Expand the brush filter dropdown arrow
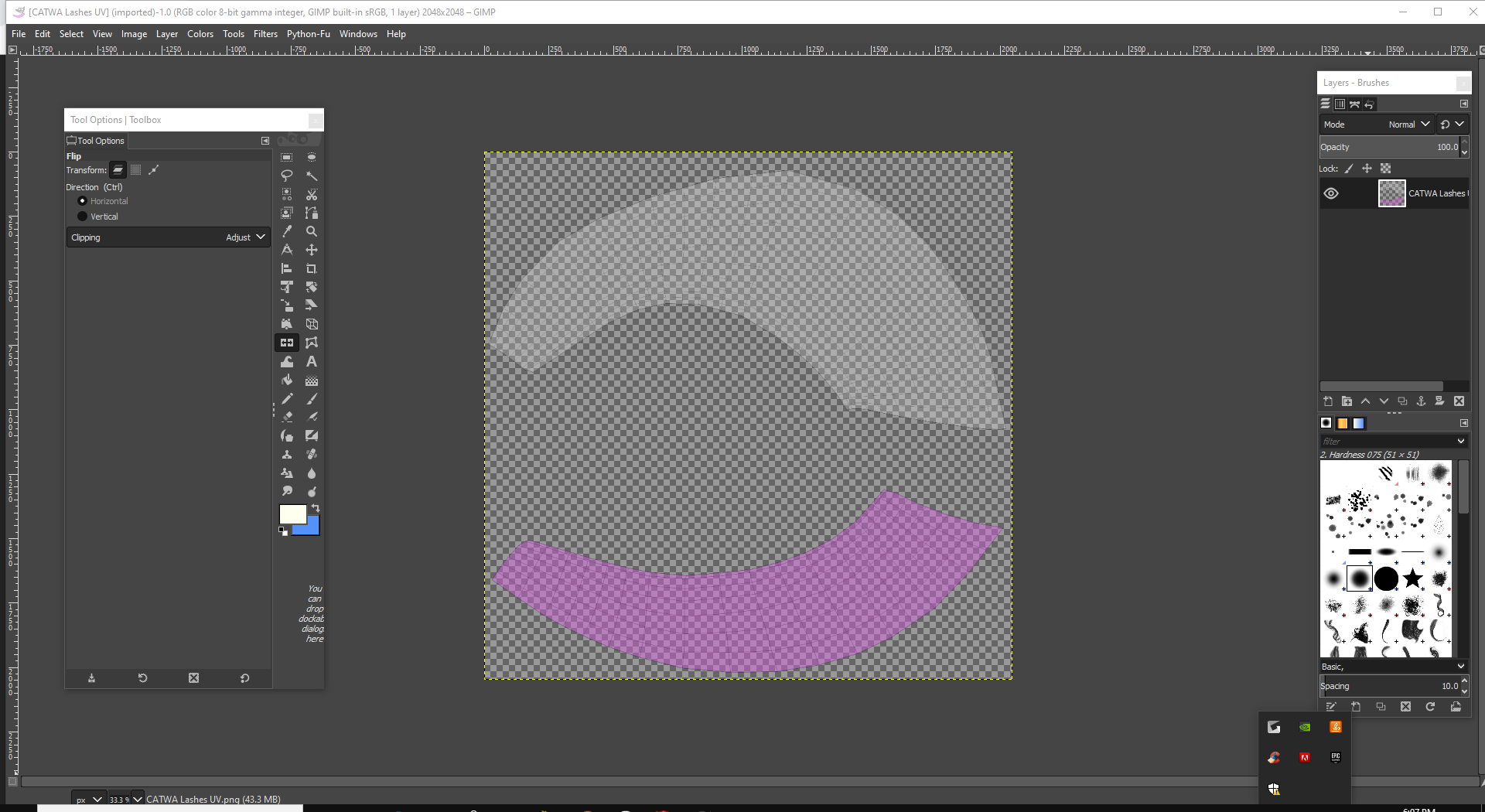This screenshot has height=812, width=1485. tap(1461, 442)
